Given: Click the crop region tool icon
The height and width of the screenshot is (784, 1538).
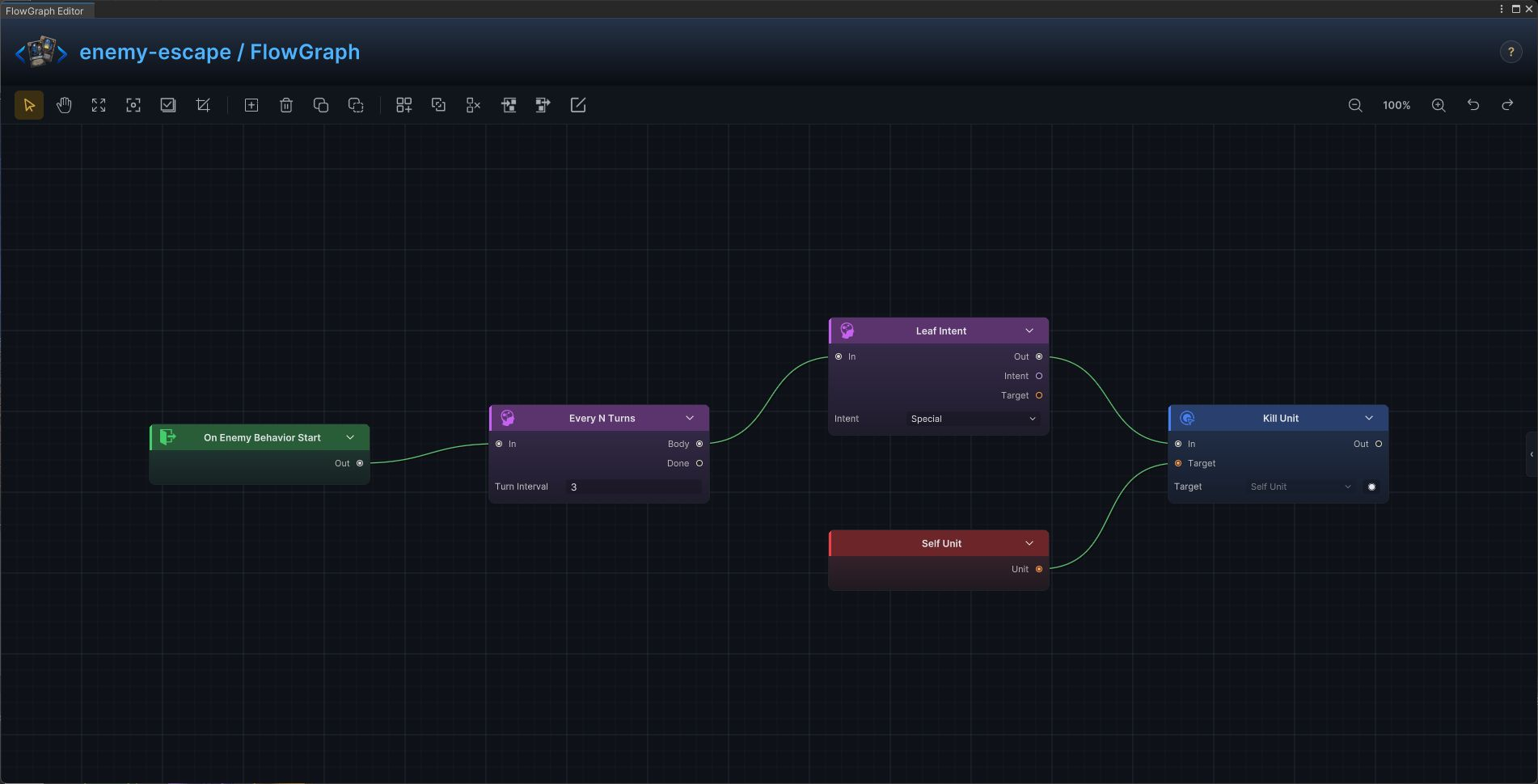Looking at the screenshot, I should [203, 105].
